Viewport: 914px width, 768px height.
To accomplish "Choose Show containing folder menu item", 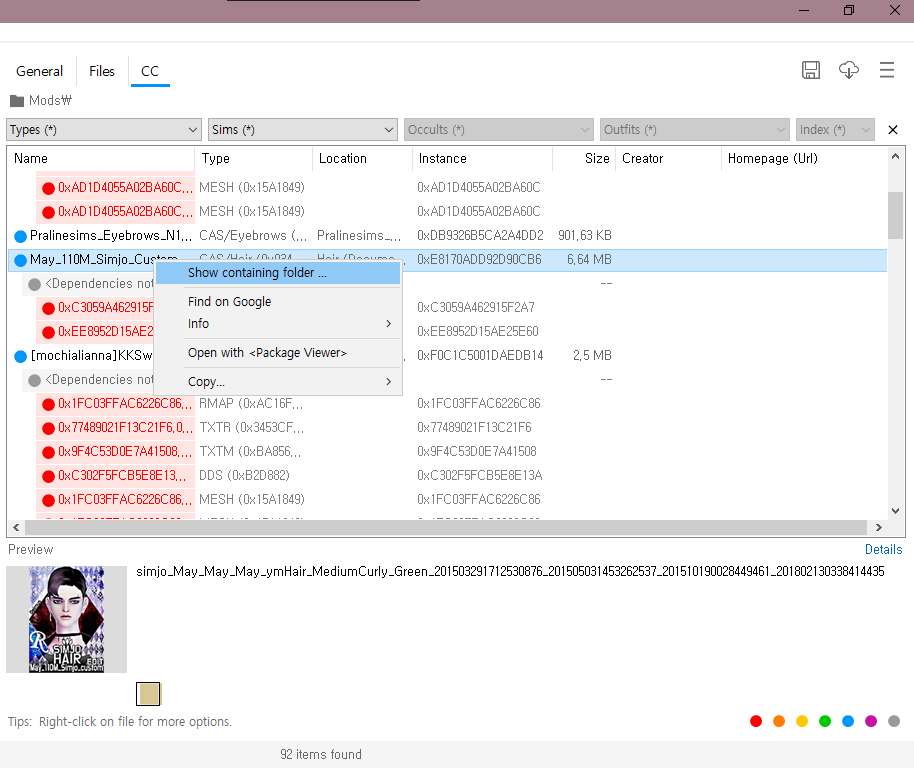I will click(278, 273).
